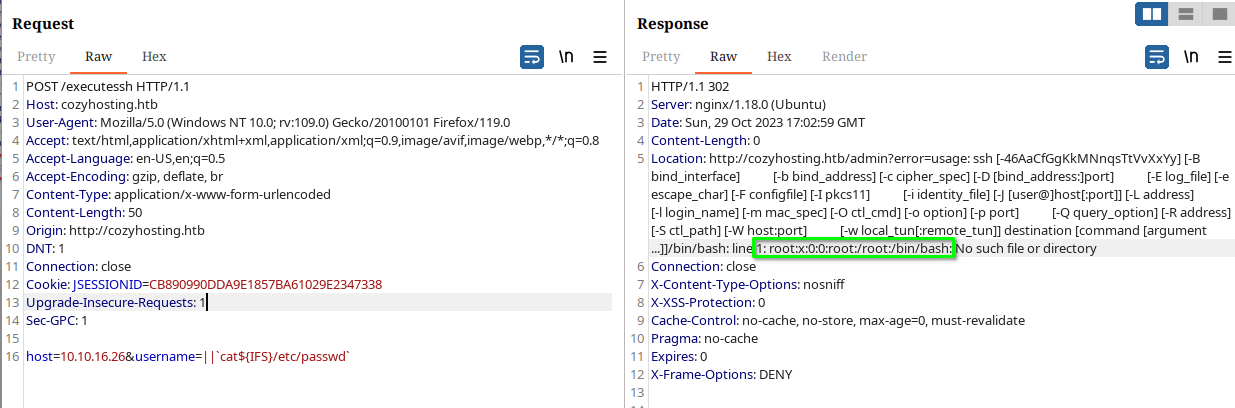Click the Accept-Language: en-US header line
The width and height of the screenshot is (1235, 408).
[x=125, y=159]
